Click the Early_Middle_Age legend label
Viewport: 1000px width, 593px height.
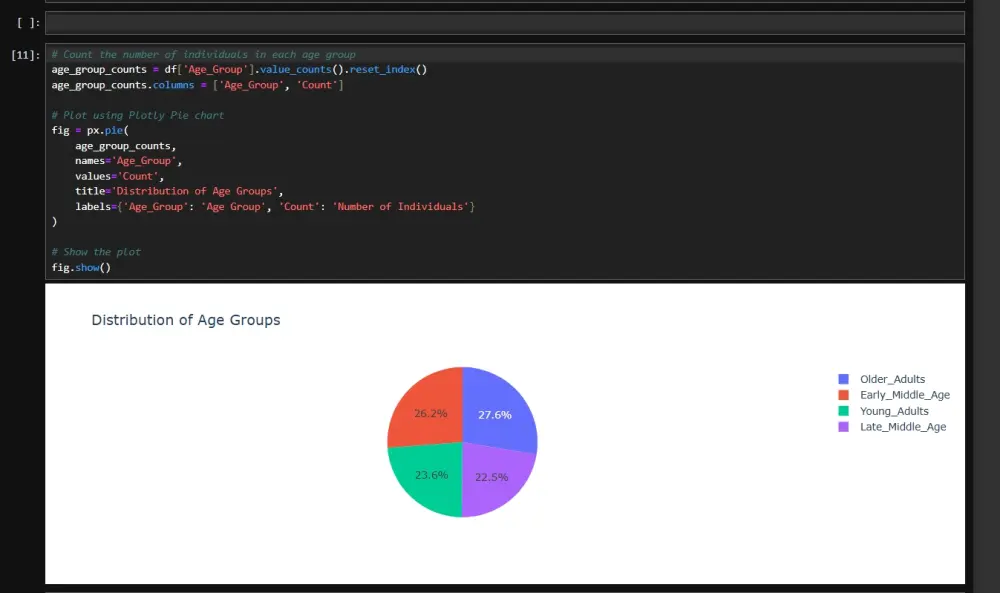pyautogui.click(x=904, y=395)
